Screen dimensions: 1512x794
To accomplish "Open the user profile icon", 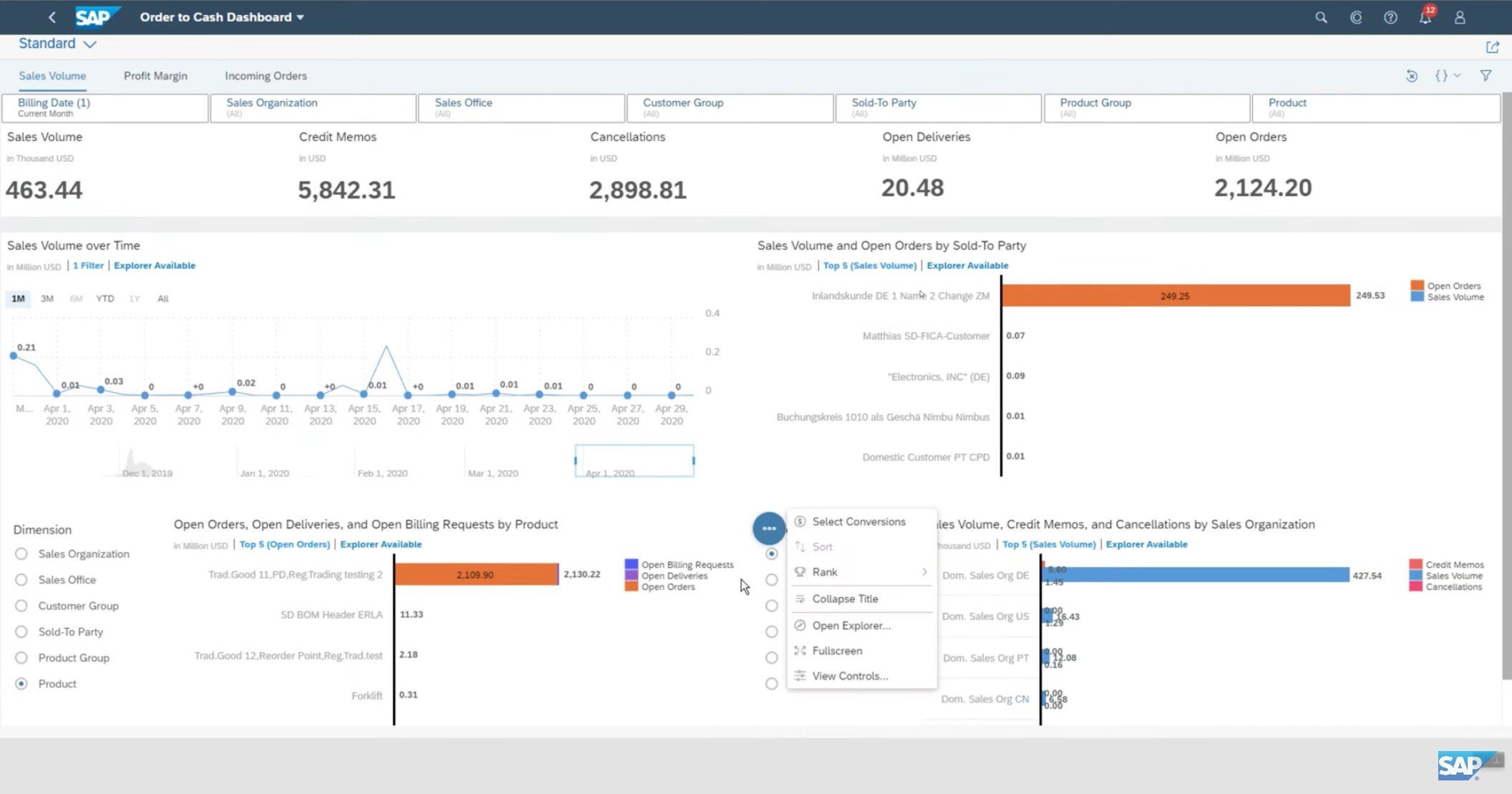I will pos(1460,17).
